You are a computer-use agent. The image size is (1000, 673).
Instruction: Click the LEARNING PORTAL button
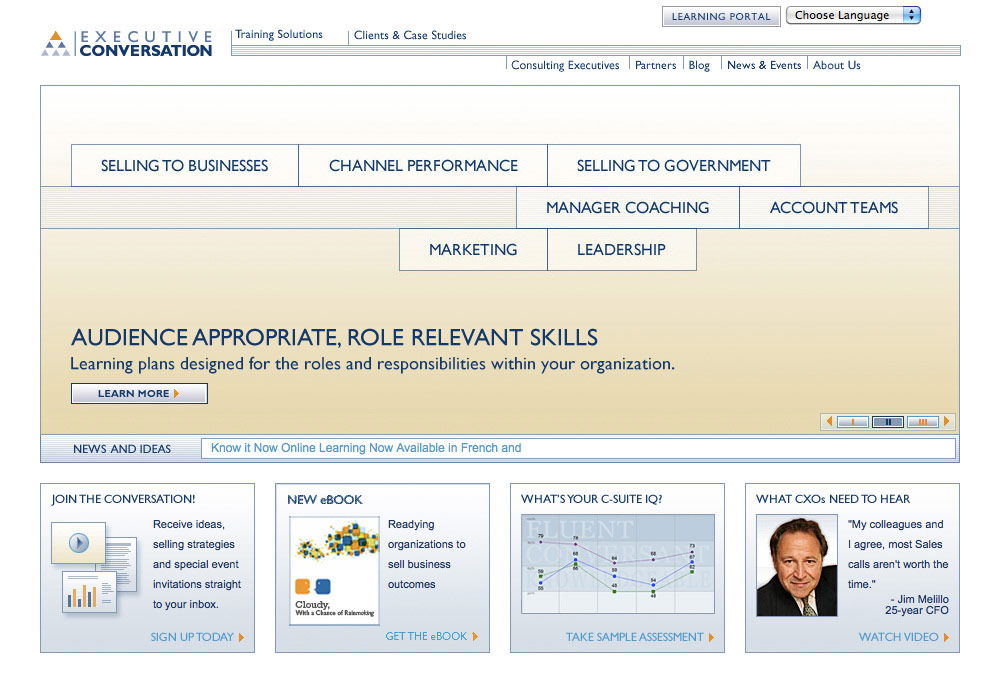coord(721,16)
